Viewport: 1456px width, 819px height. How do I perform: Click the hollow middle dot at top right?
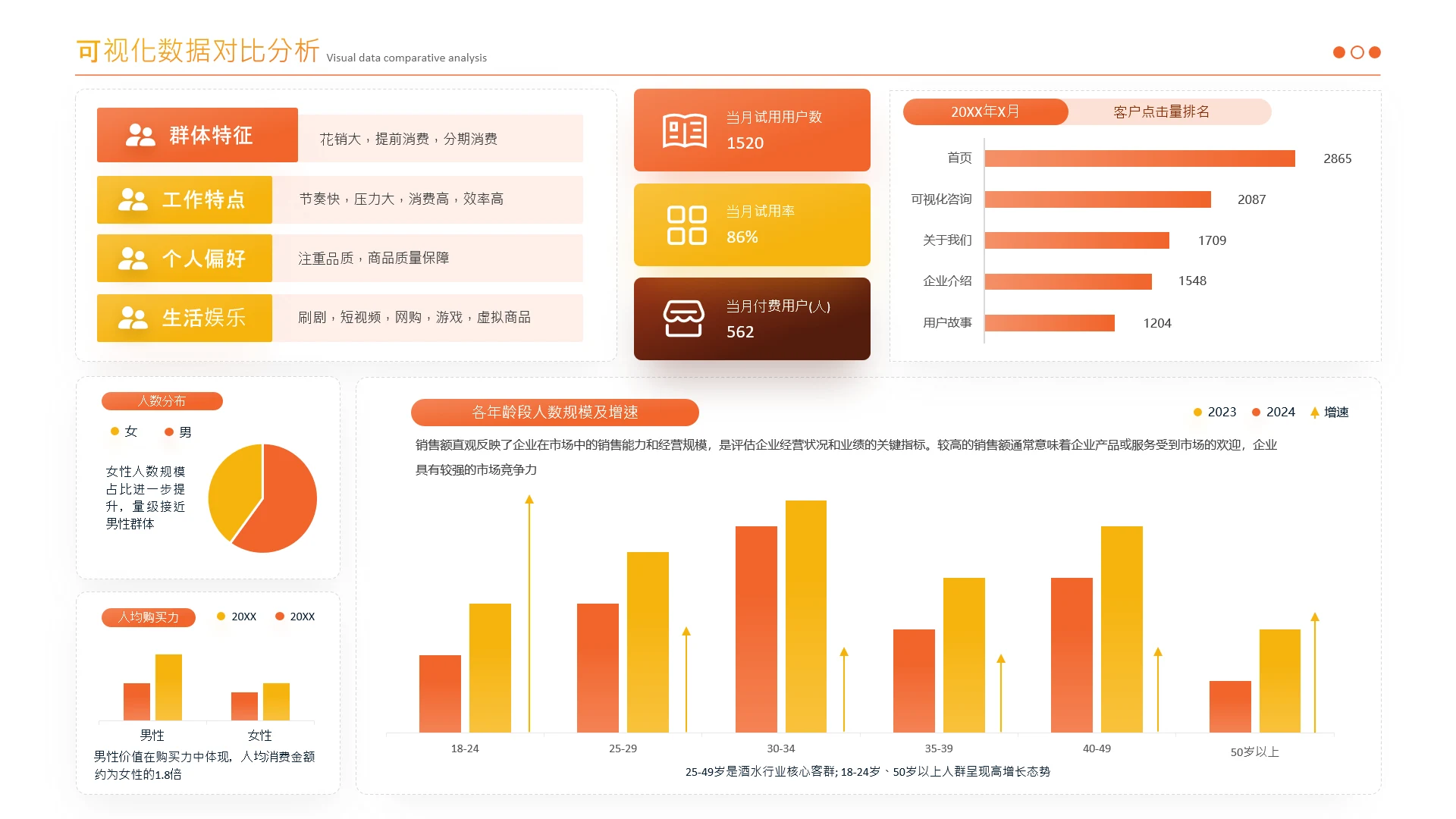tap(1357, 52)
